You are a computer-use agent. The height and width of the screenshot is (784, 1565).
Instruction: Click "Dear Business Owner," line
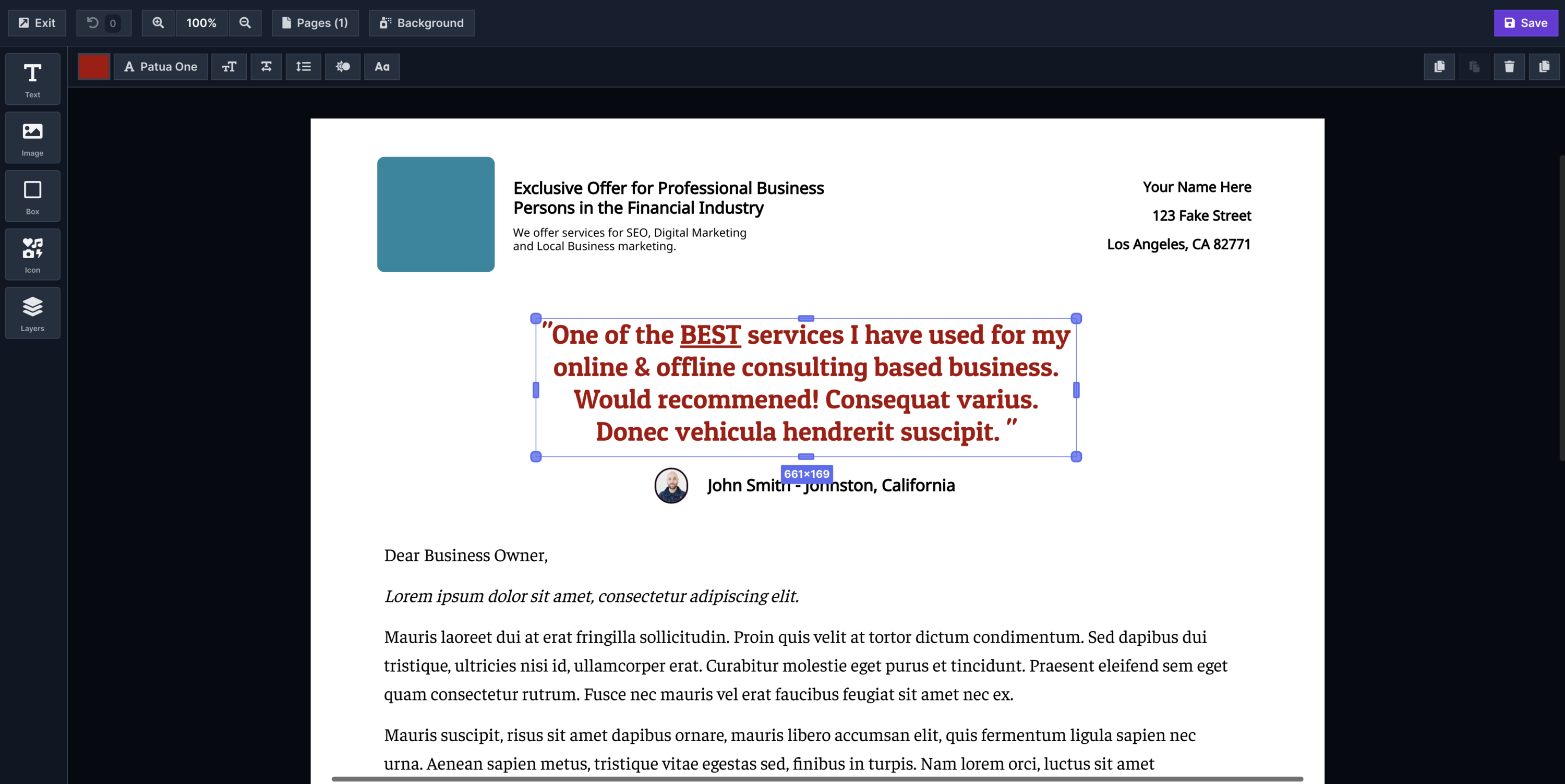click(x=466, y=556)
